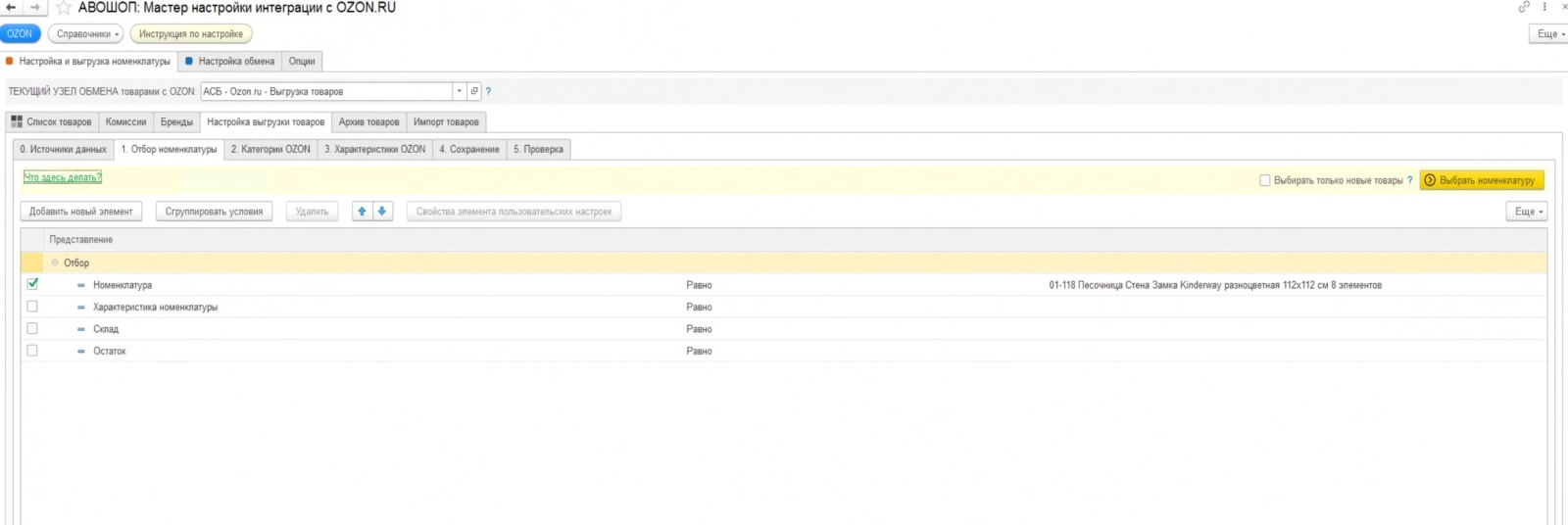Open the Опции tab
The image size is (1568, 525).
click(302, 61)
